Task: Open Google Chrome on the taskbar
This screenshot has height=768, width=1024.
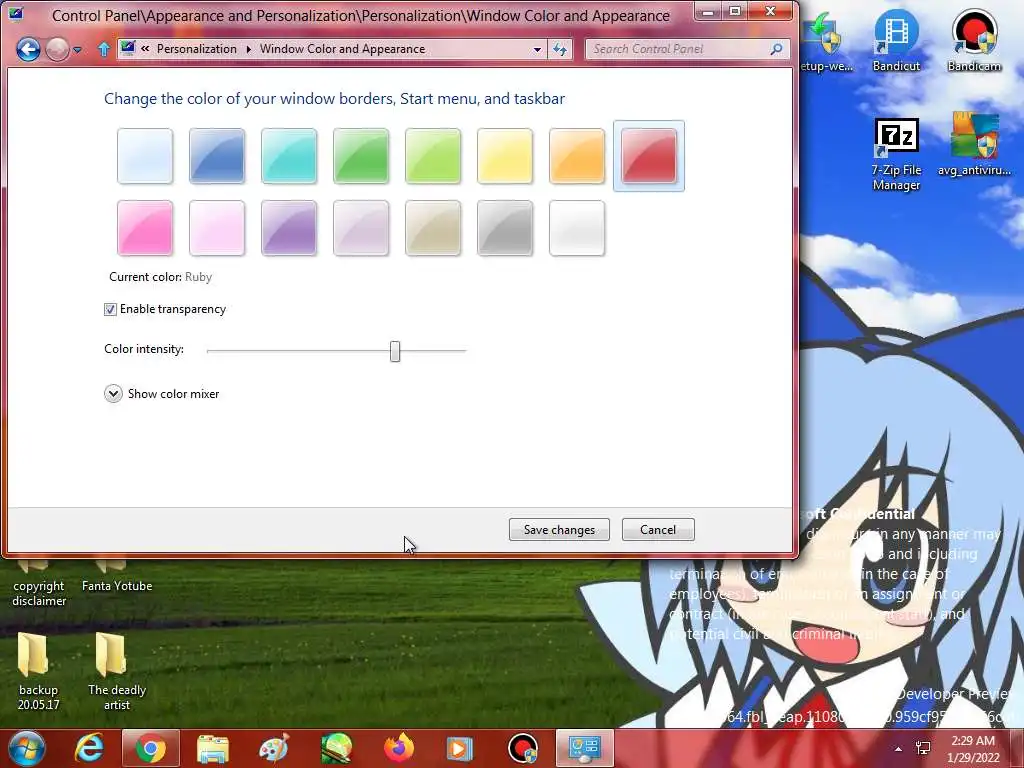Action: [150, 748]
